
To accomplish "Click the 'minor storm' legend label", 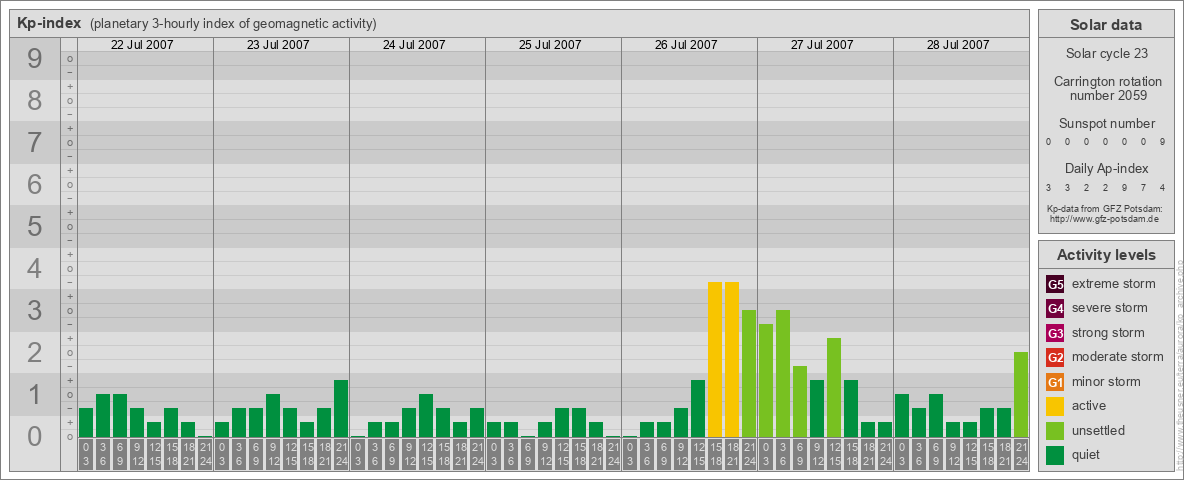I will click(x=1107, y=381).
